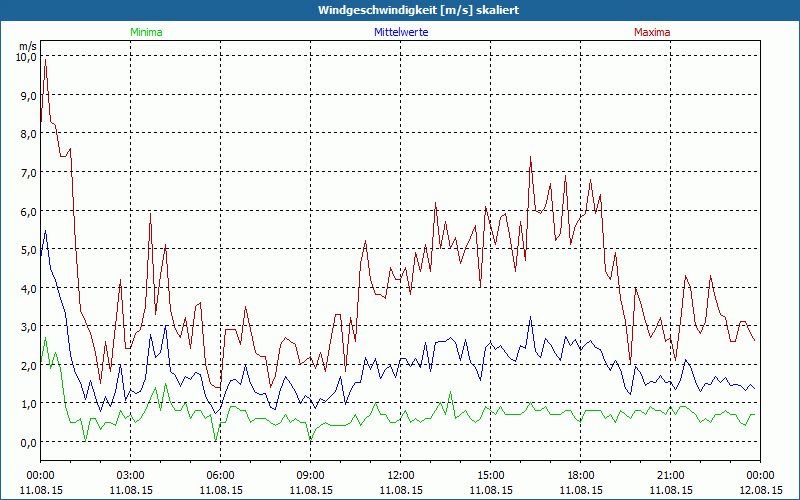Click the blue Mittelwerte legend label
The height and width of the screenshot is (500, 800).
click(x=401, y=32)
